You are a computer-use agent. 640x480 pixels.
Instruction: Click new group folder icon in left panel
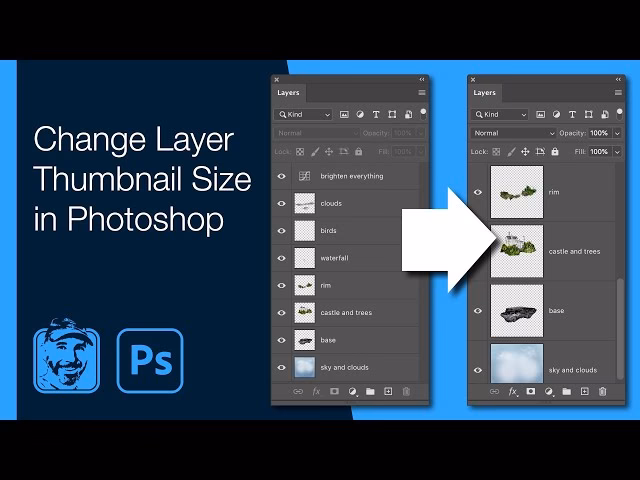[x=370, y=392]
